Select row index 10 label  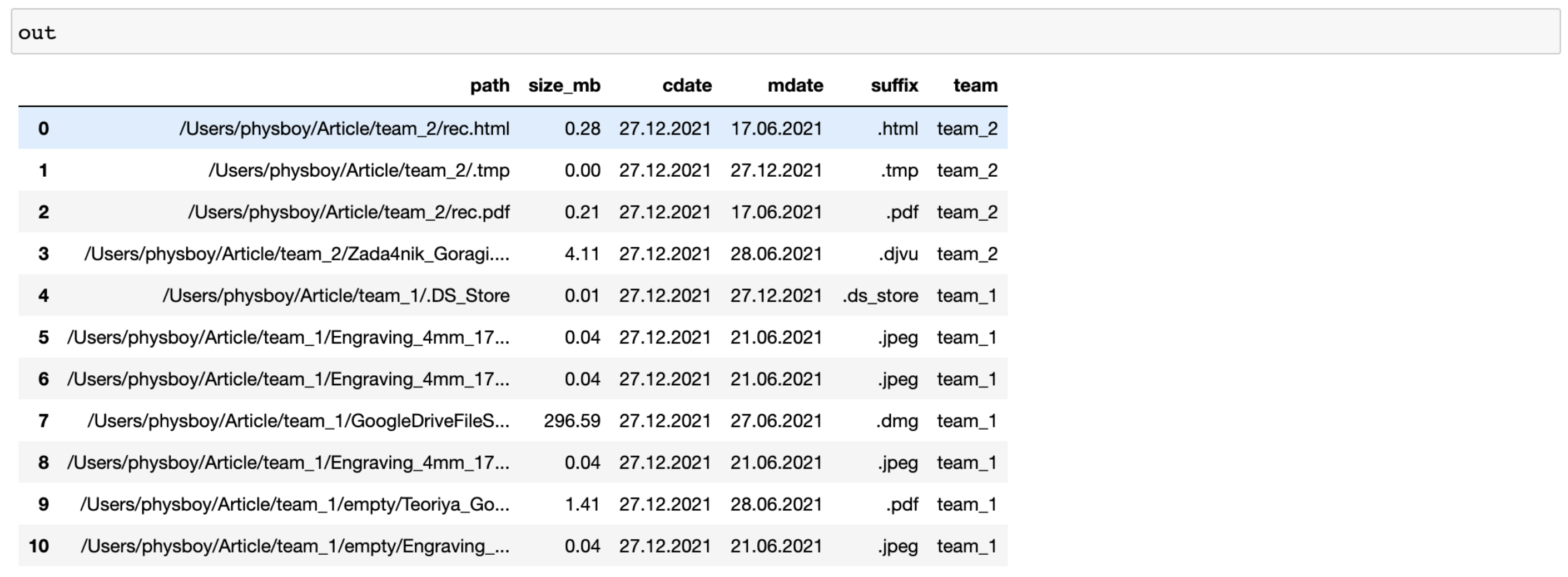coord(39,546)
